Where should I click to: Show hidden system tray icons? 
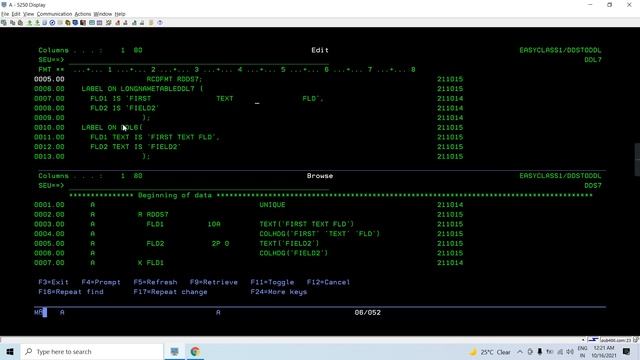click(x=520, y=352)
